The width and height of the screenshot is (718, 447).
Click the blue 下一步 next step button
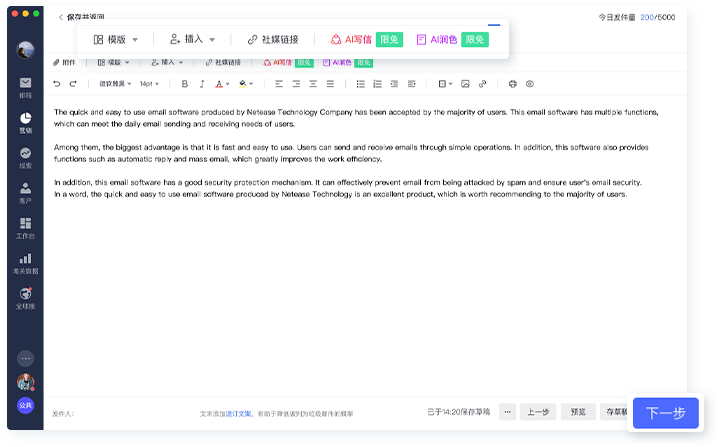[665, 413]
